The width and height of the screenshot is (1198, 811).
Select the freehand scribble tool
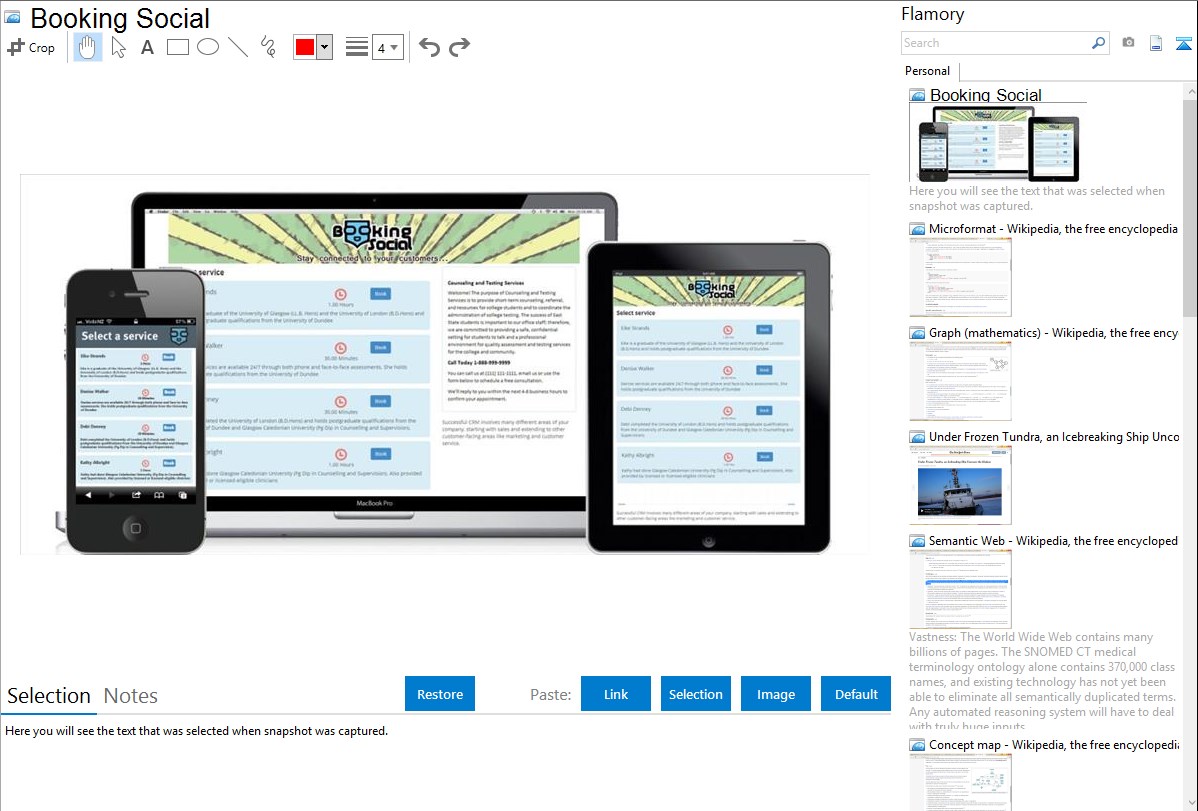click(x=268, y=47)
